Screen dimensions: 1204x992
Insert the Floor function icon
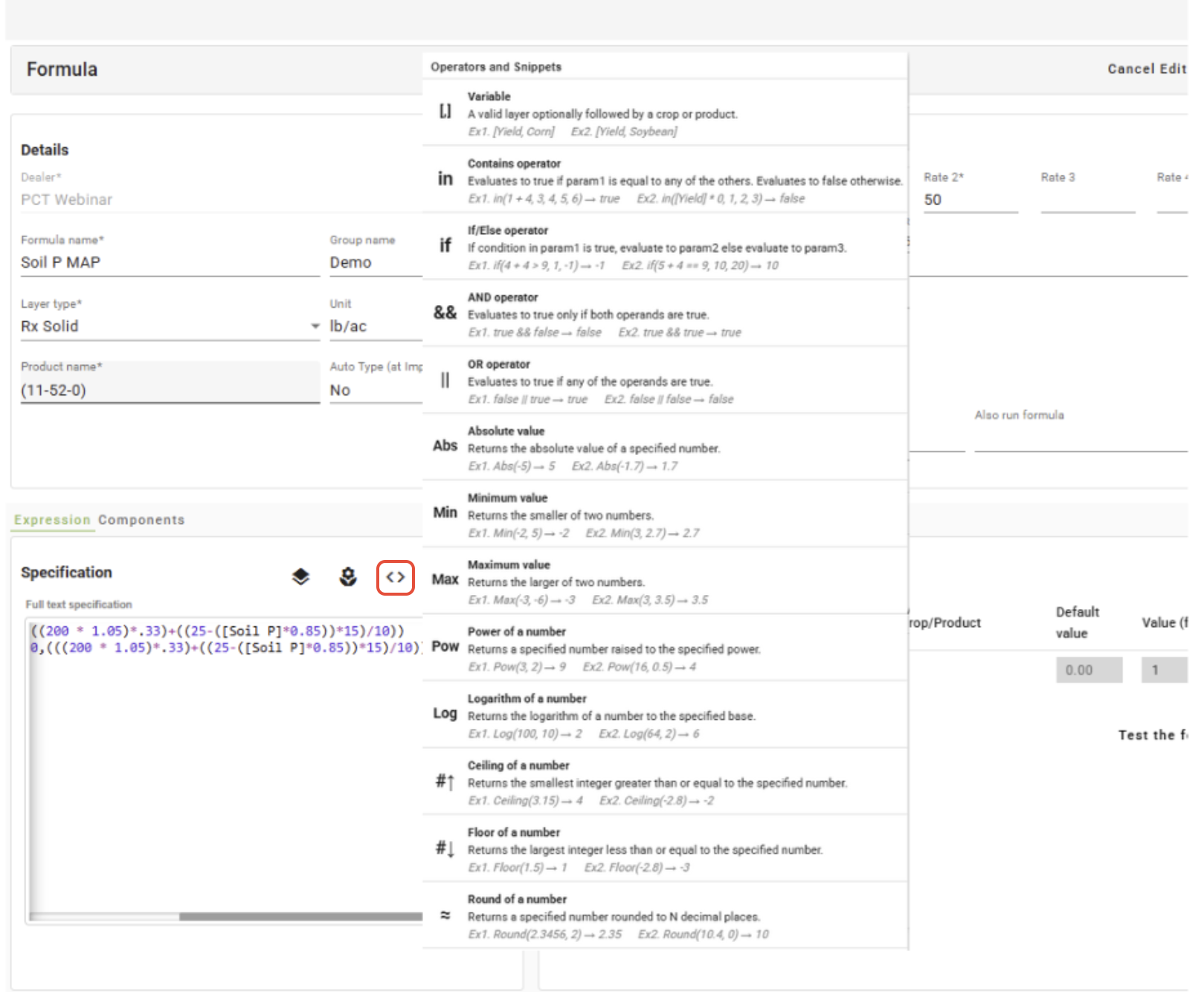tap(445, 848)
